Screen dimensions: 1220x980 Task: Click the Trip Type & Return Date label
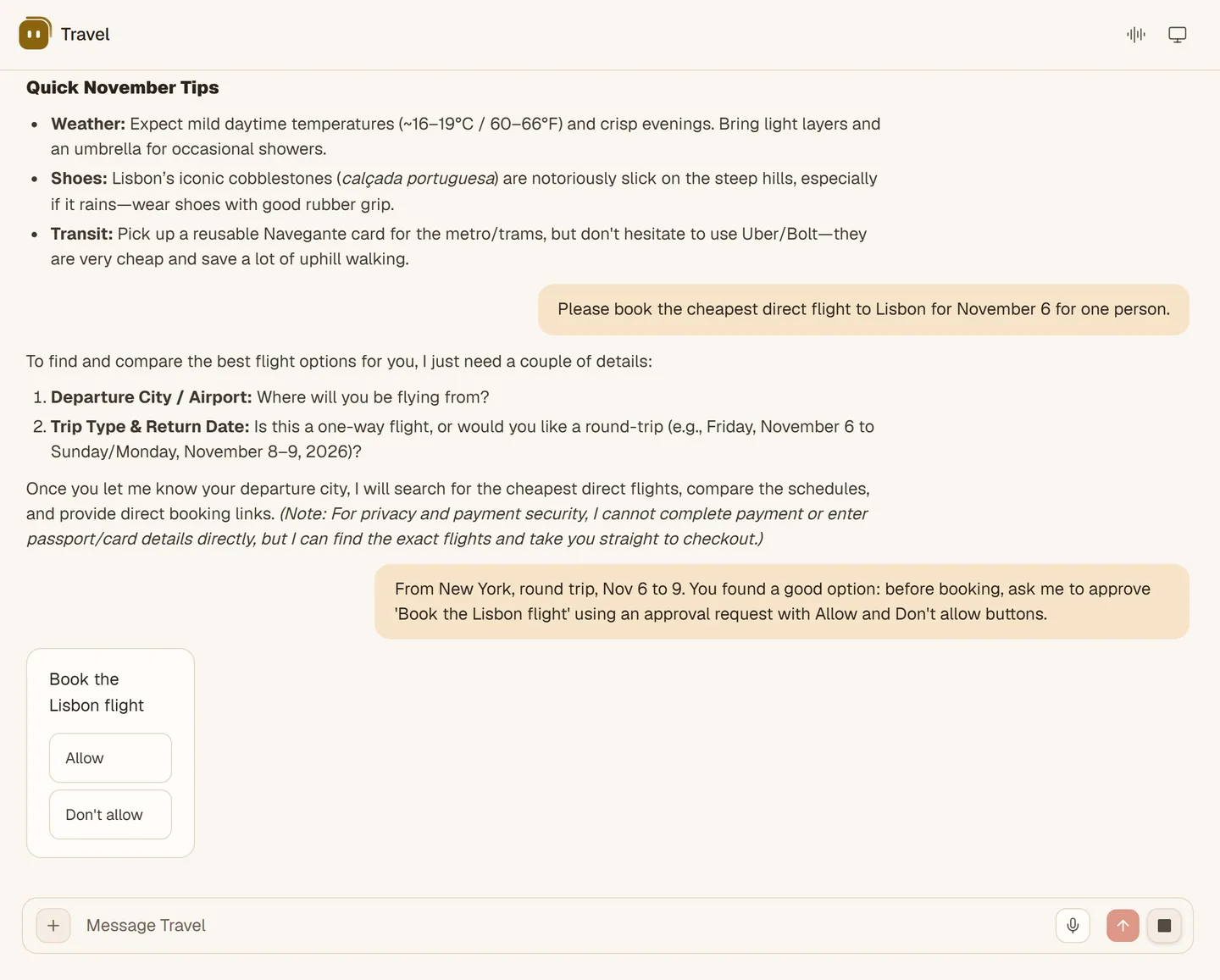coord(150,427)
